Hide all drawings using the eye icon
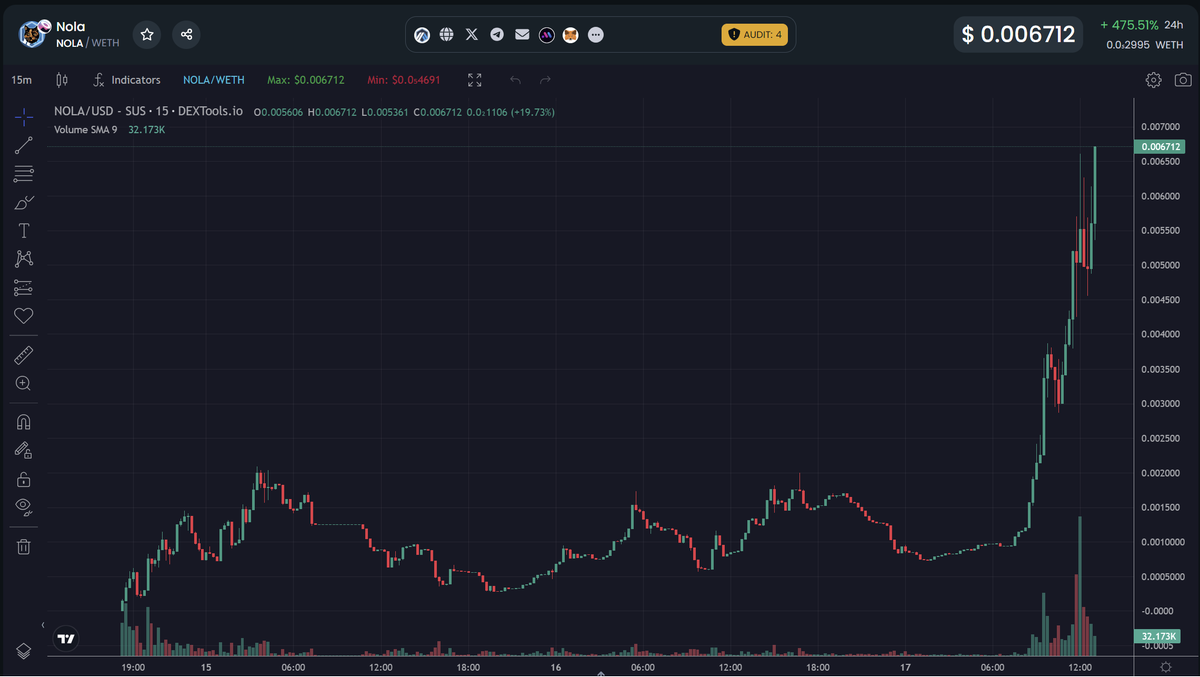1200x677 pixels. 23,507
